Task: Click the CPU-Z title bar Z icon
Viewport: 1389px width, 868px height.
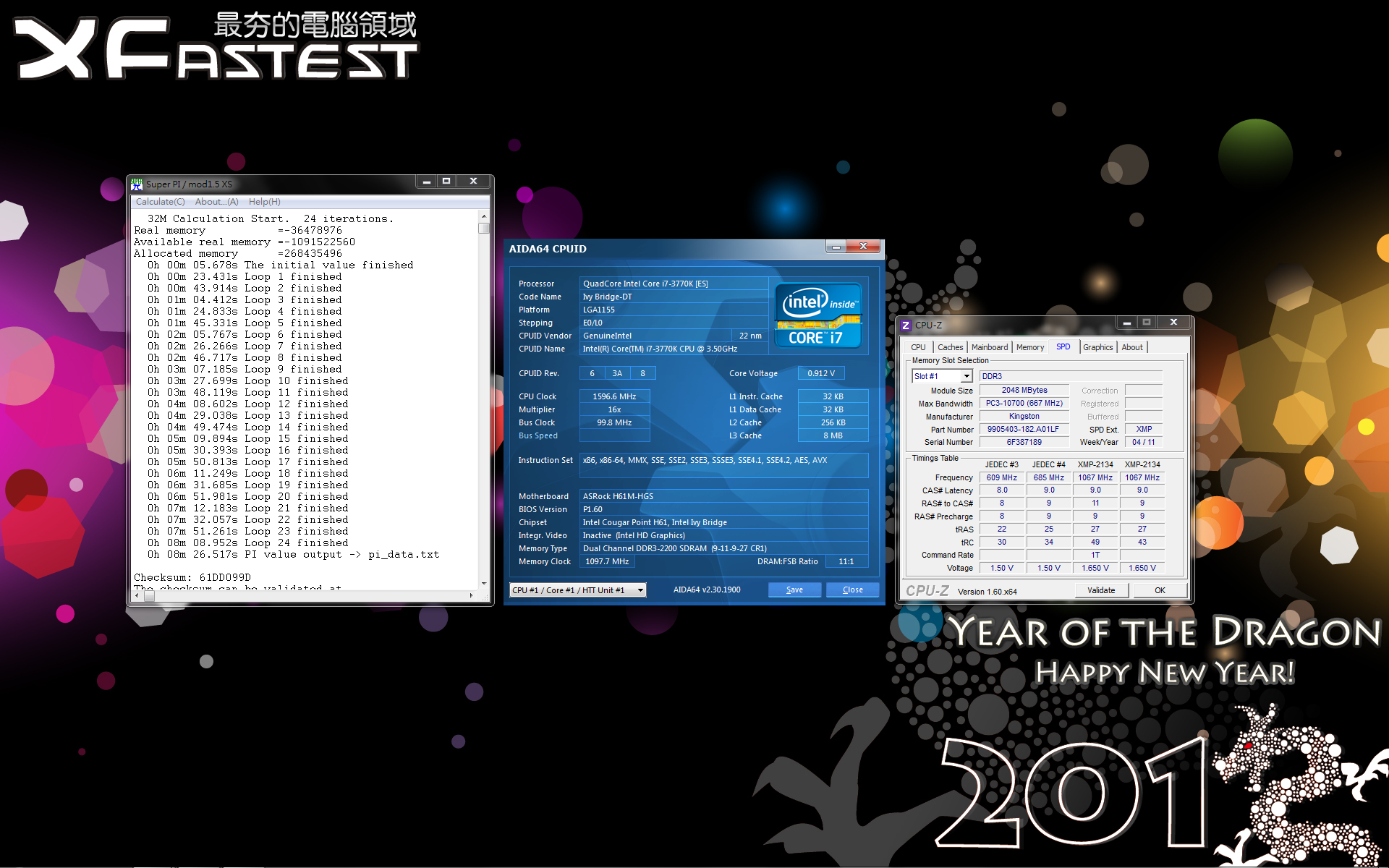Action: pyautogui.click(x=906, y=325)
